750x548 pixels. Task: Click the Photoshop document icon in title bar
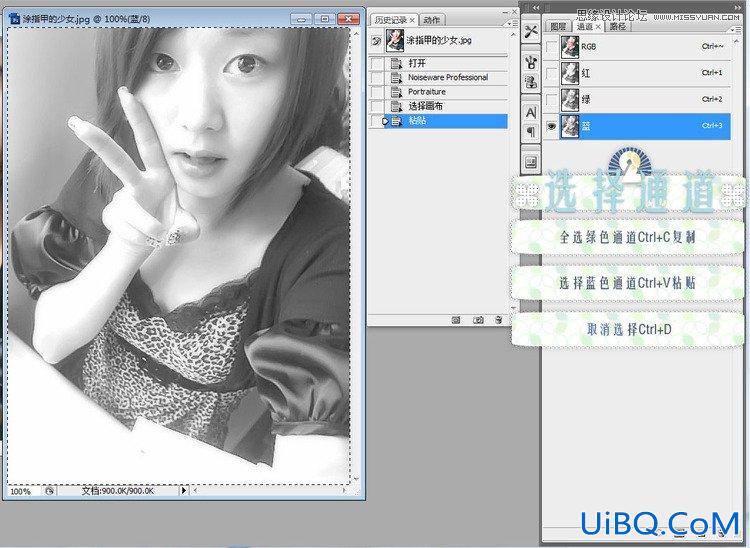15,19
